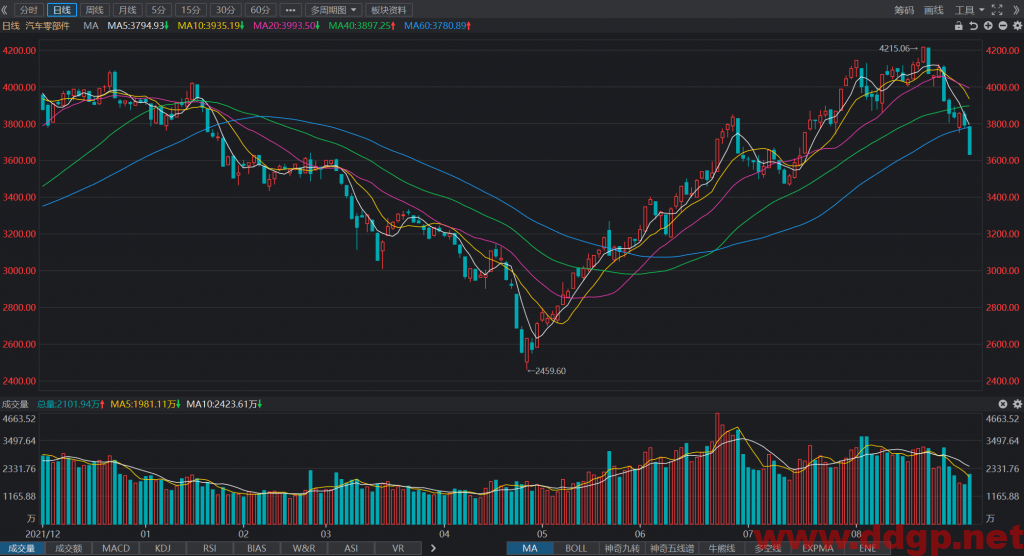Select MA main chart overlay tab
The width and height of the screenshot is (1024, 556).
click(x=530, y=548)
